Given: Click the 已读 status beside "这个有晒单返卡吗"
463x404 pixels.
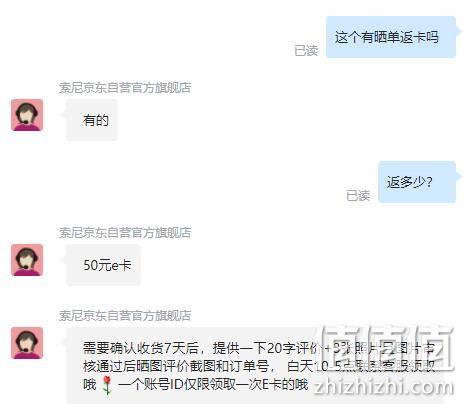Looking at the screenshot, I should coord(306,51).
